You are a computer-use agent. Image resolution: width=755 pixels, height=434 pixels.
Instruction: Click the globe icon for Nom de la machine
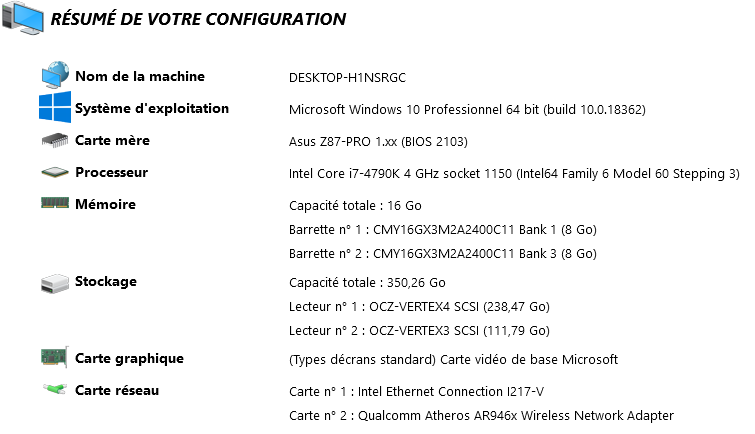point(54,77)
